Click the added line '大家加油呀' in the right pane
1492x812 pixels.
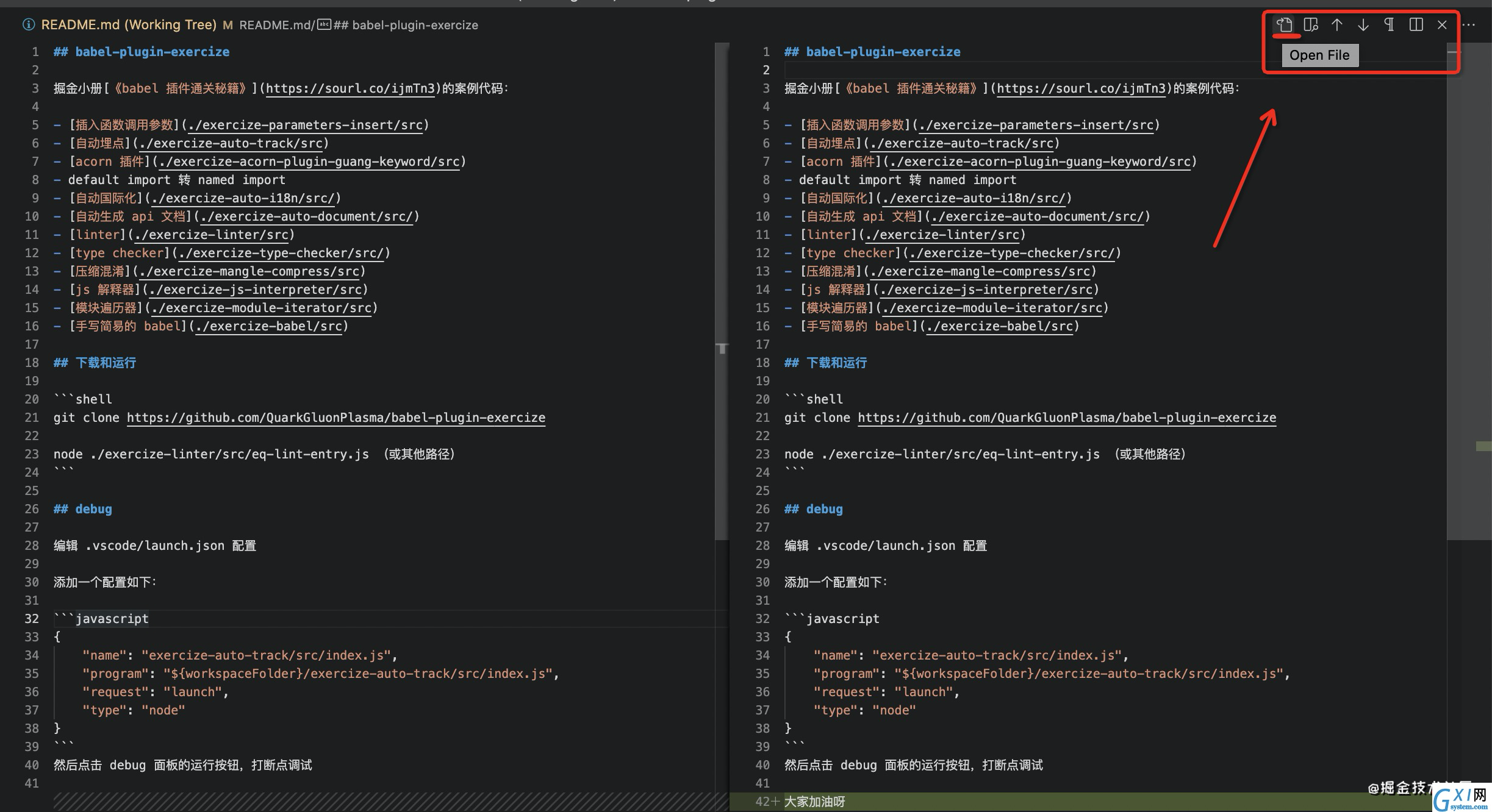pyautogui.click(x=815, y=802)
